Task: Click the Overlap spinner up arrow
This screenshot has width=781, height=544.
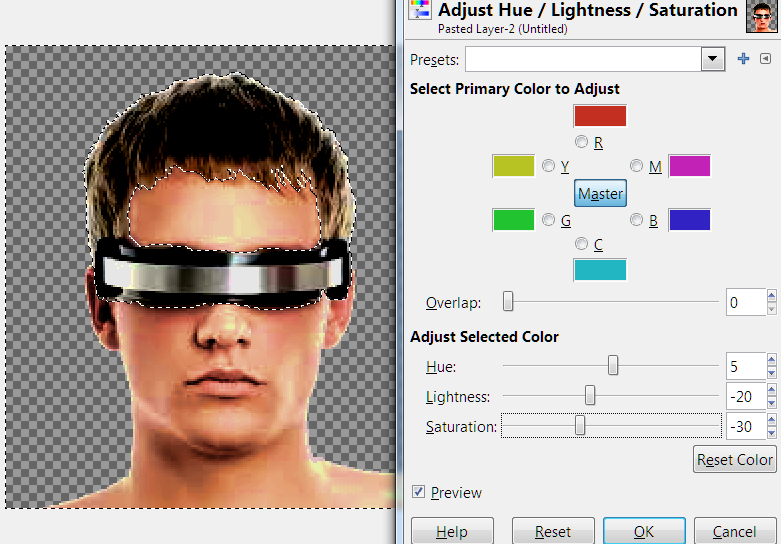Action: (771, 296)
